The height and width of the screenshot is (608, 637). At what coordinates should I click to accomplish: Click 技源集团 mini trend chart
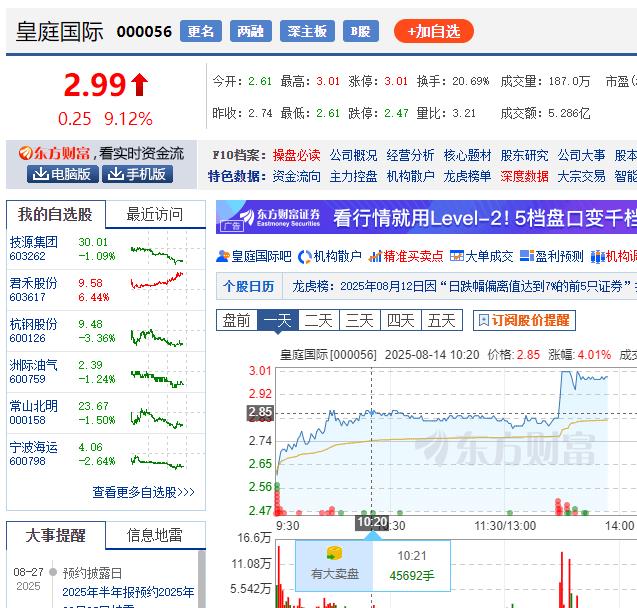tap(157, 255)
